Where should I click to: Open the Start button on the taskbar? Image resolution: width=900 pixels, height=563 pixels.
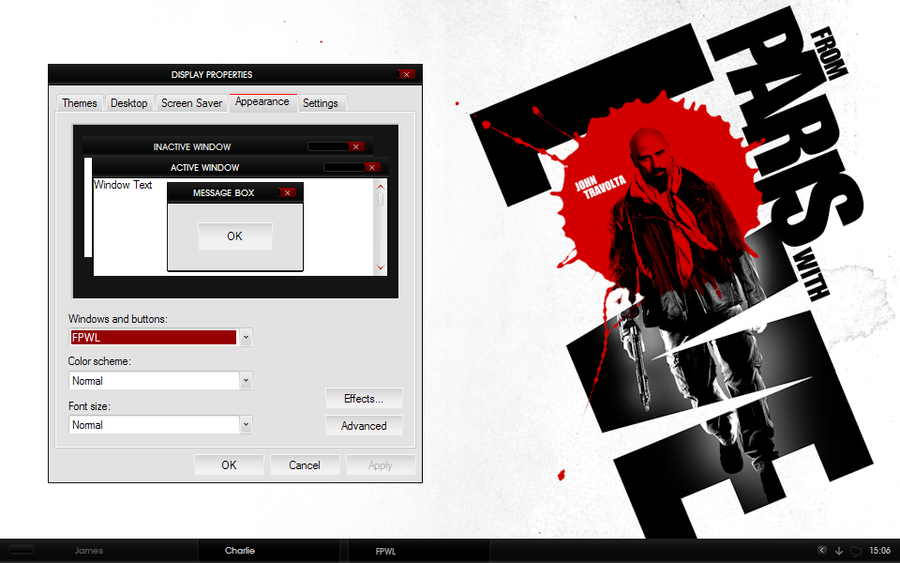tap(21, 550)
